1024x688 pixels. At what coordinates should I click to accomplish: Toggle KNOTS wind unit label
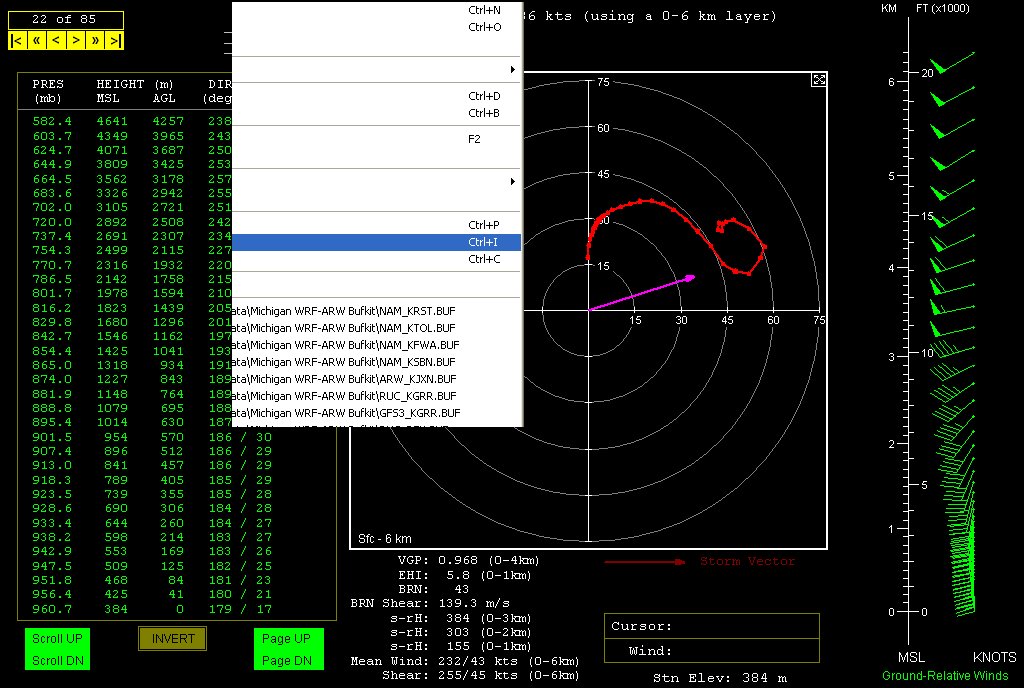[994, 657]
